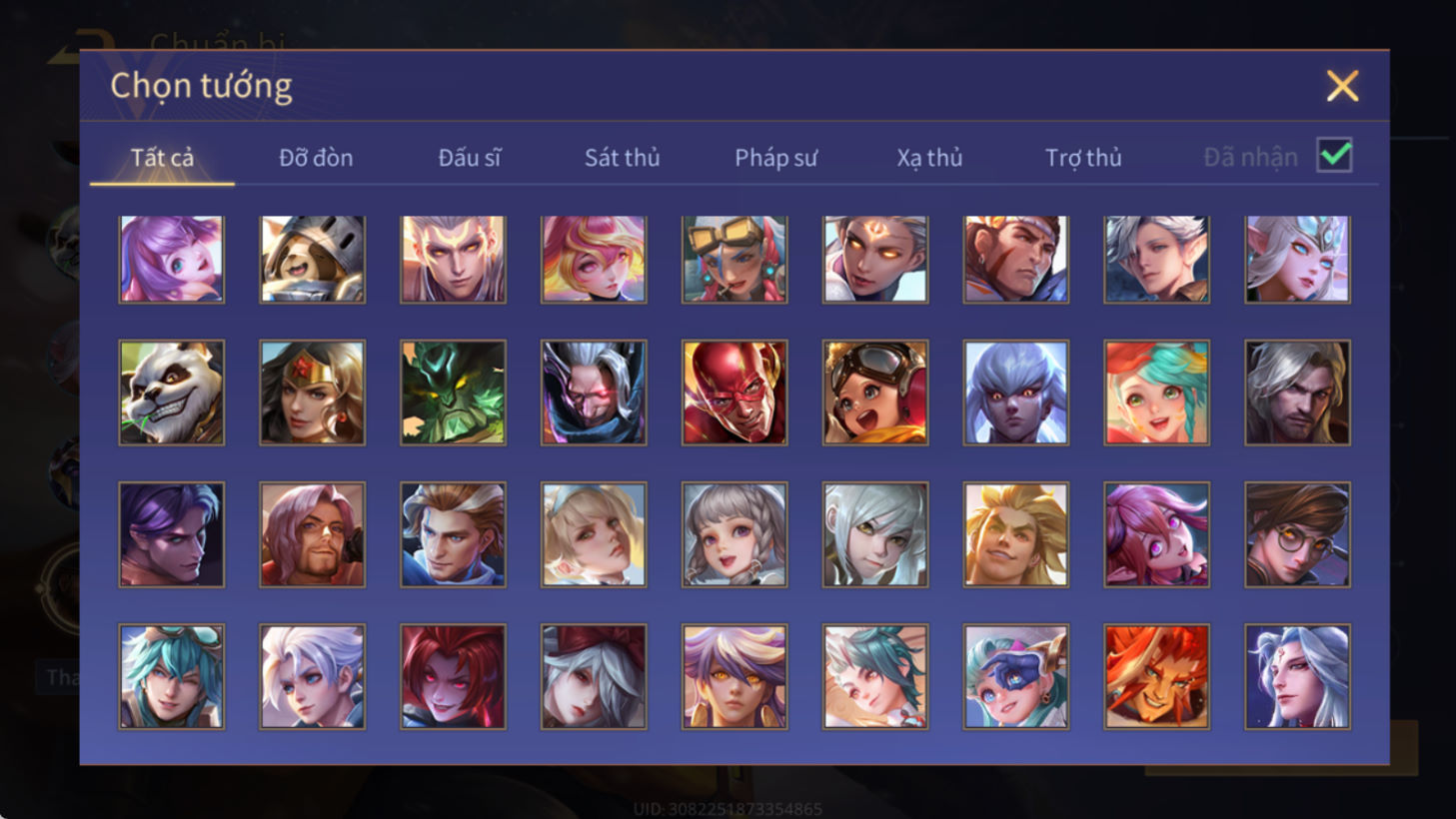1456x819 pixels.
Task: Open the Đấu sĩ tab
Action: (x=469, y=158)
